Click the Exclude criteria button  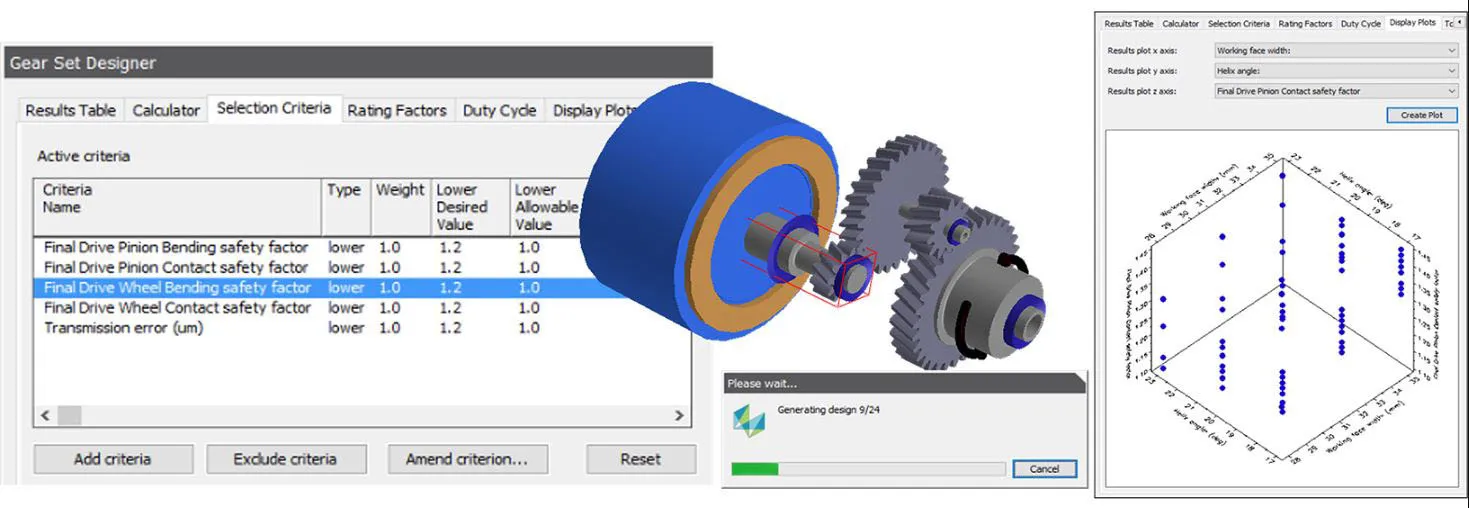(285, 459)
